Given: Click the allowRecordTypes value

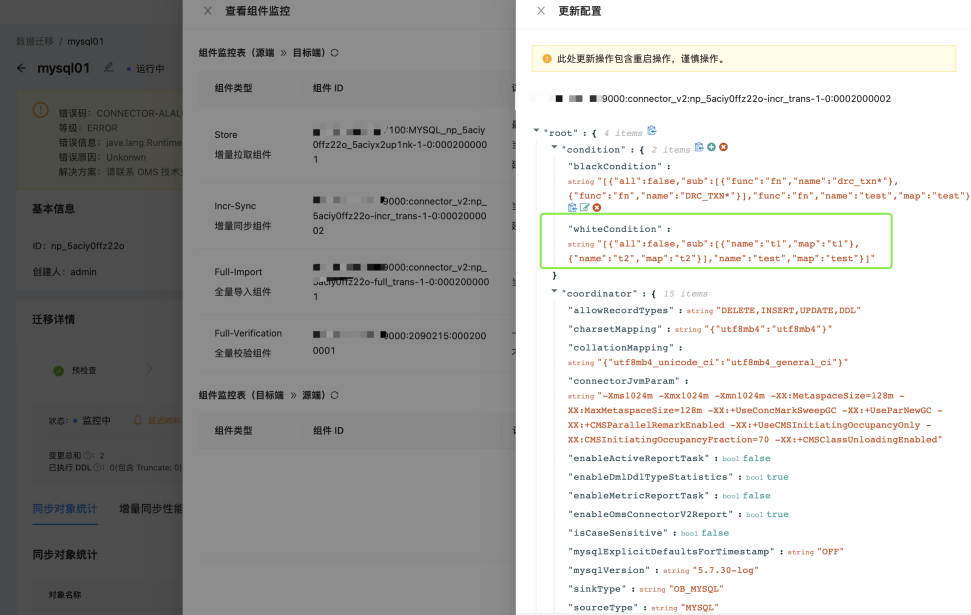Looking at the screenshot, I should tap(788, 310).
